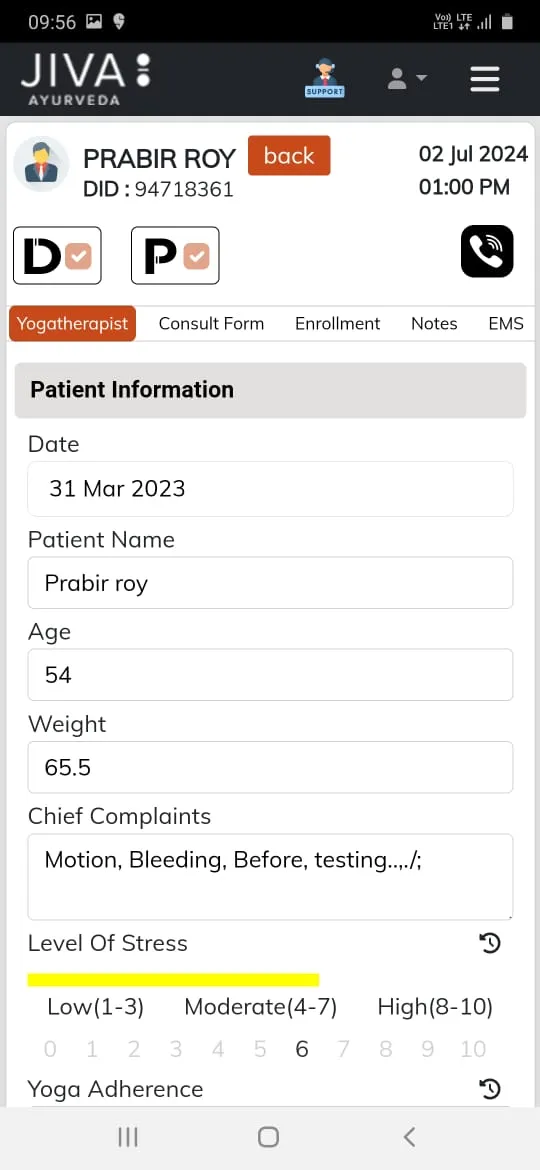This screenshot has height=1170, width=540.
Task: Toggle the P checkbox button
Action: pyautogui.click(x=175, y=256)
